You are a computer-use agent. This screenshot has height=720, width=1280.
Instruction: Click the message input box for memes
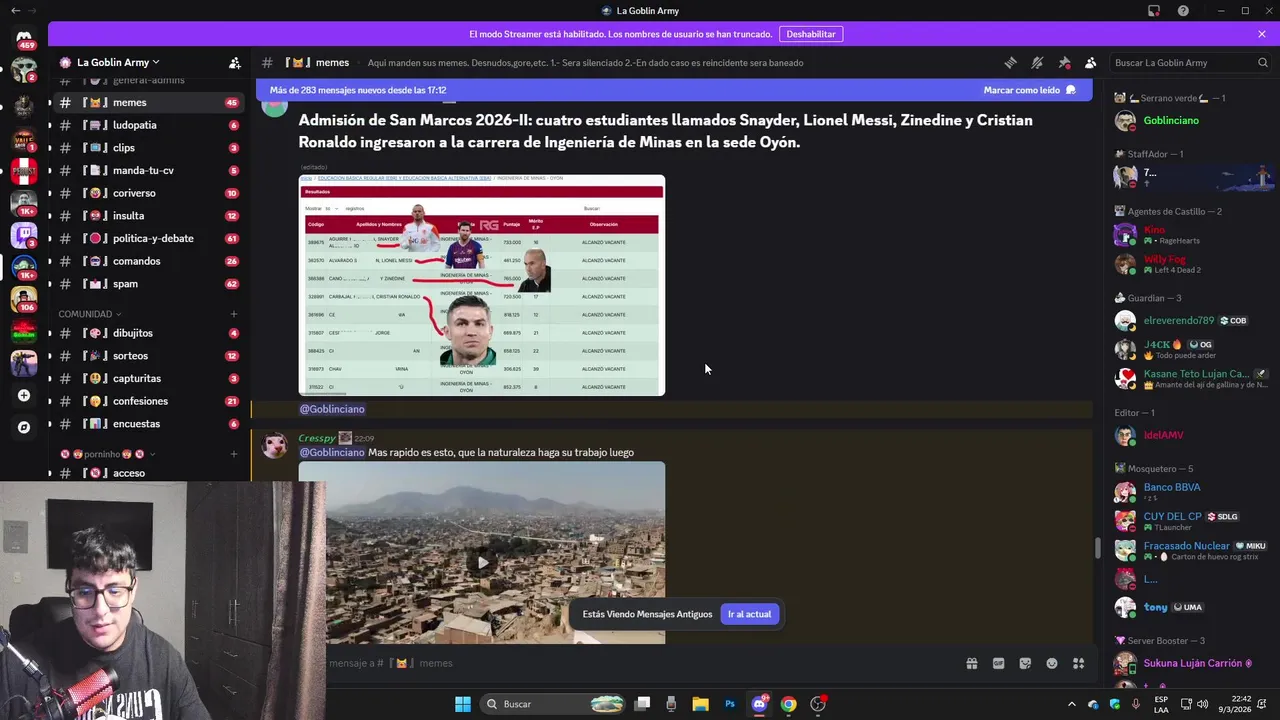(640, 663)
